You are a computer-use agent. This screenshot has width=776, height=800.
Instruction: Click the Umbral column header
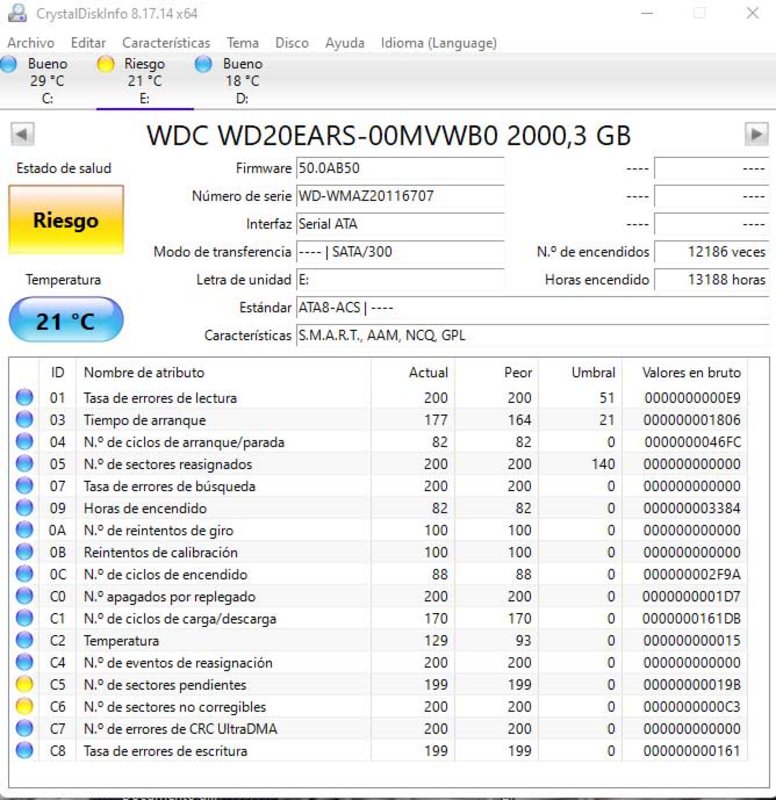[x=581, y=372]
